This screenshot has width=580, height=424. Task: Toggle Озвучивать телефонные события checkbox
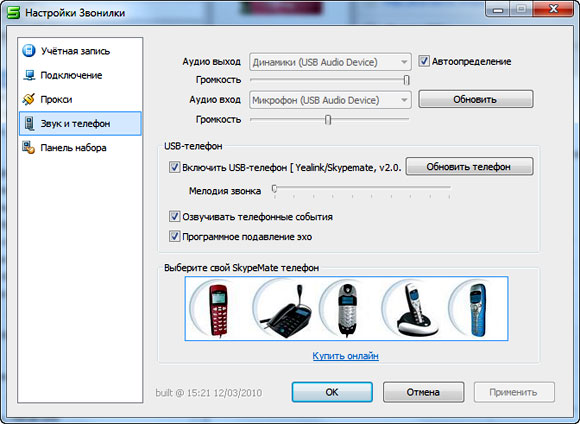point(174,216)
